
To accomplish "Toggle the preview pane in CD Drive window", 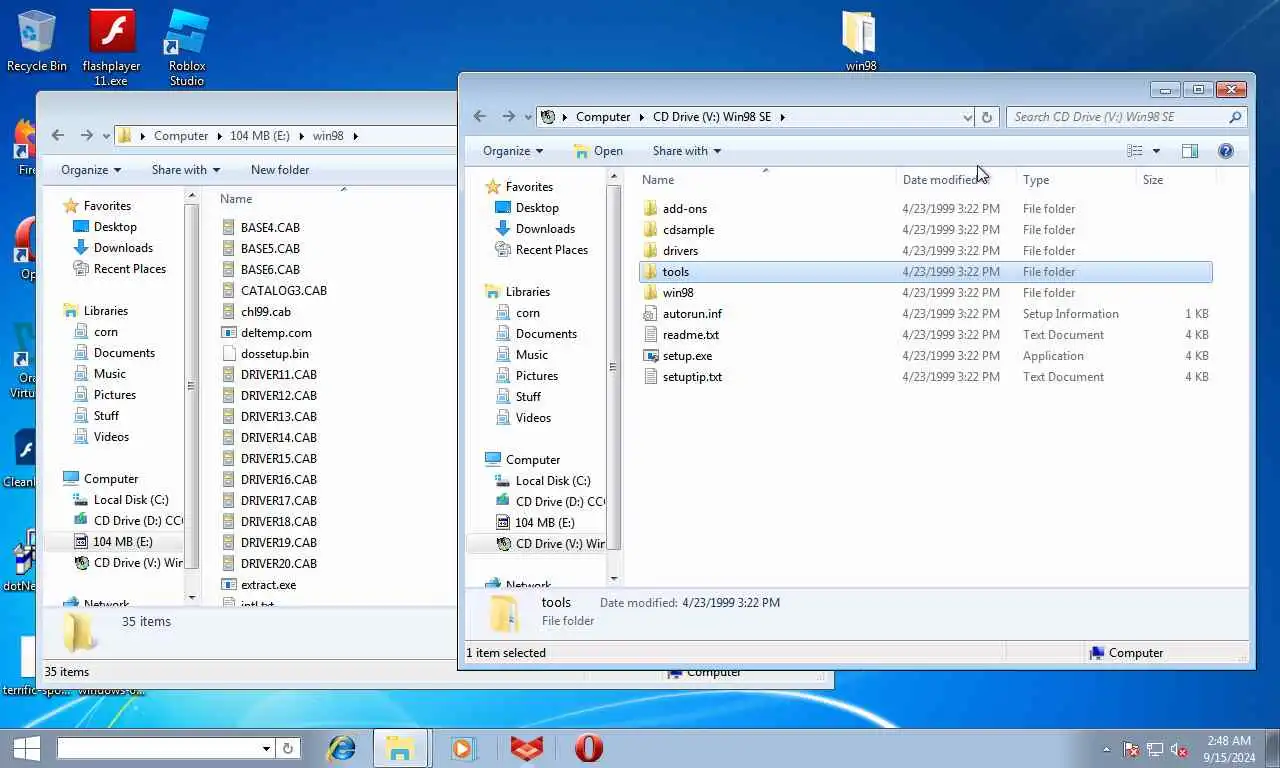I will [1190, 151].
